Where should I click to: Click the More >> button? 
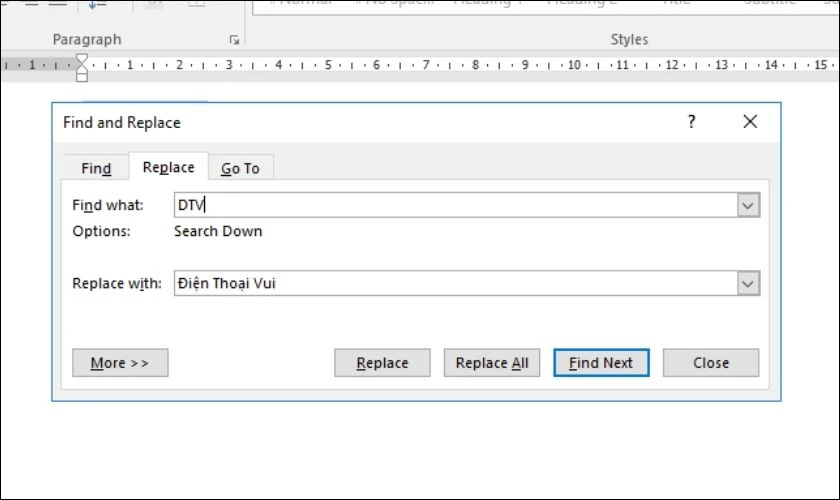pyautogui.click(x=120, y=363)
